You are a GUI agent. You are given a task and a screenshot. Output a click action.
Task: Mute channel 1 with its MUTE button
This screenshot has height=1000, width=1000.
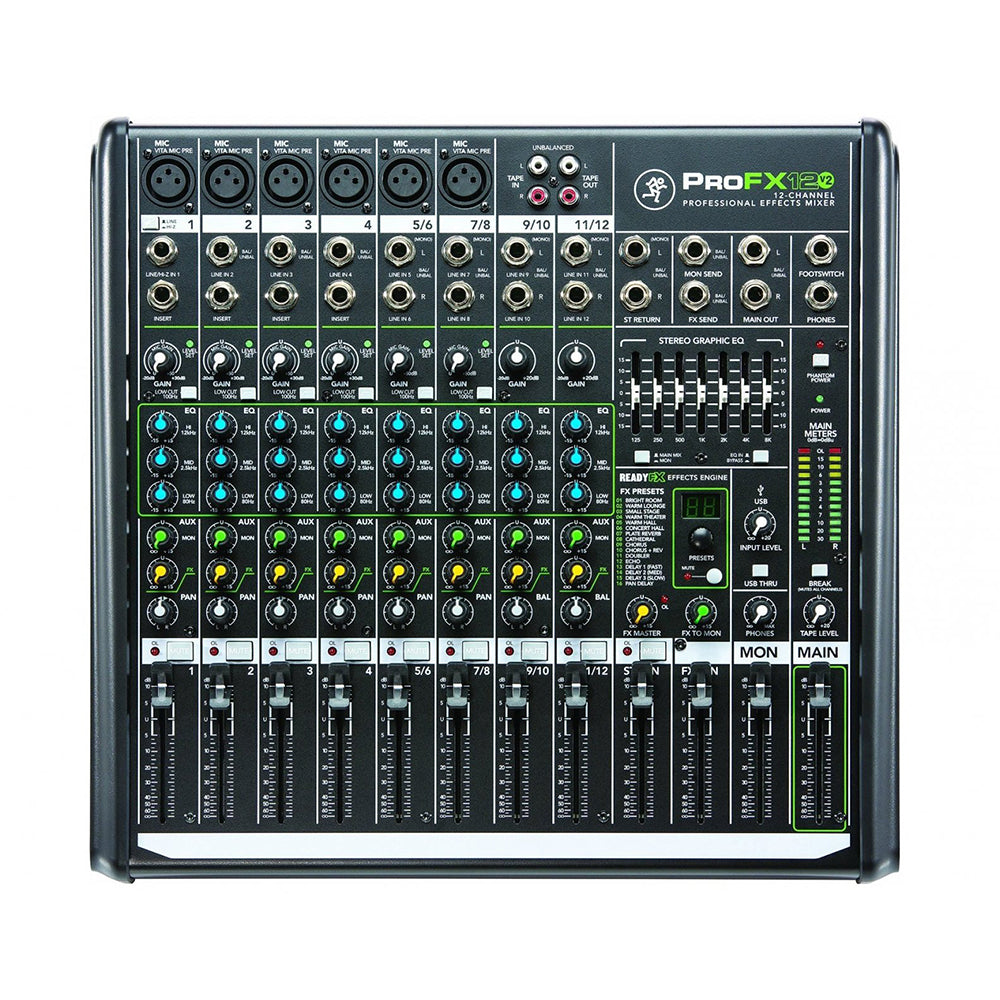(178, 650)
